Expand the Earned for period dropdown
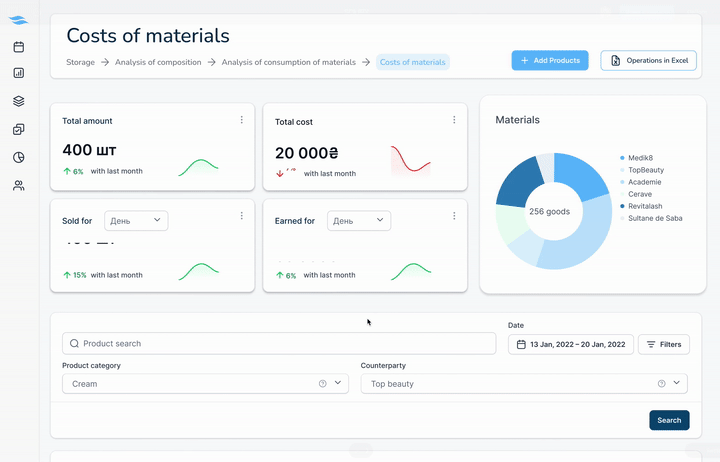Viewport: 720px width, 462px height. [358, 220]
